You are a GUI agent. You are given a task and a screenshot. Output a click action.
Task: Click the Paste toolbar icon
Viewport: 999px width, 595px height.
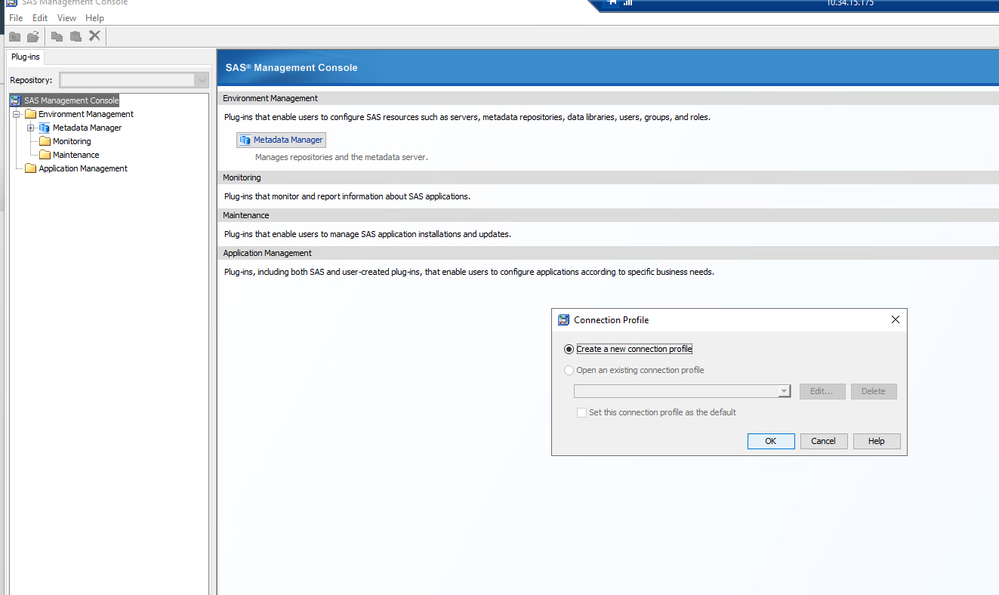(x=76, y=36)
